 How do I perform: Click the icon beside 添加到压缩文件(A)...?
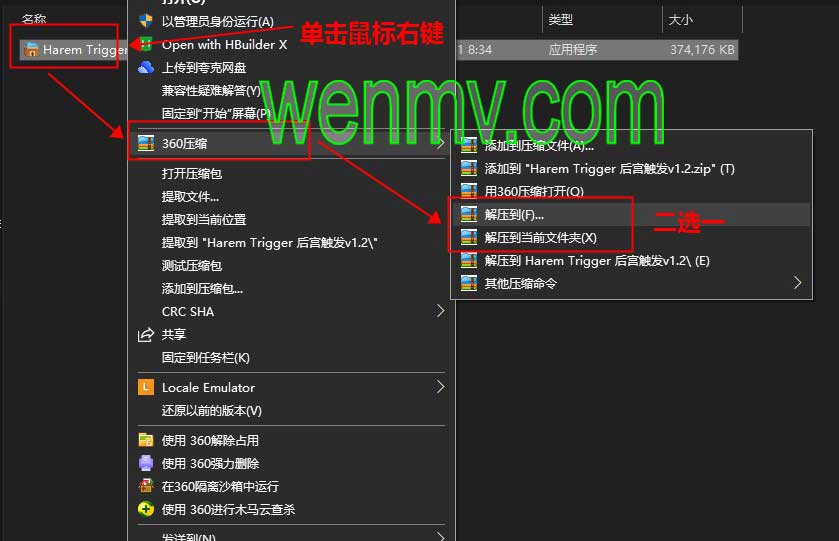click(469, 145)
